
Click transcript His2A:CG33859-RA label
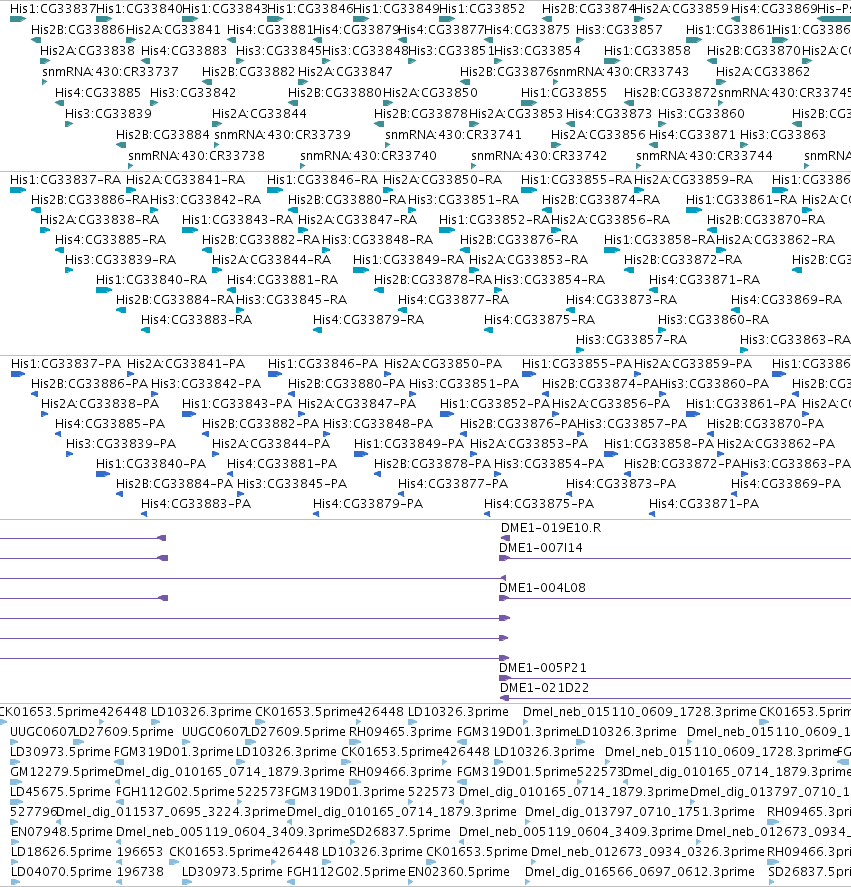(x=694, y=180)
